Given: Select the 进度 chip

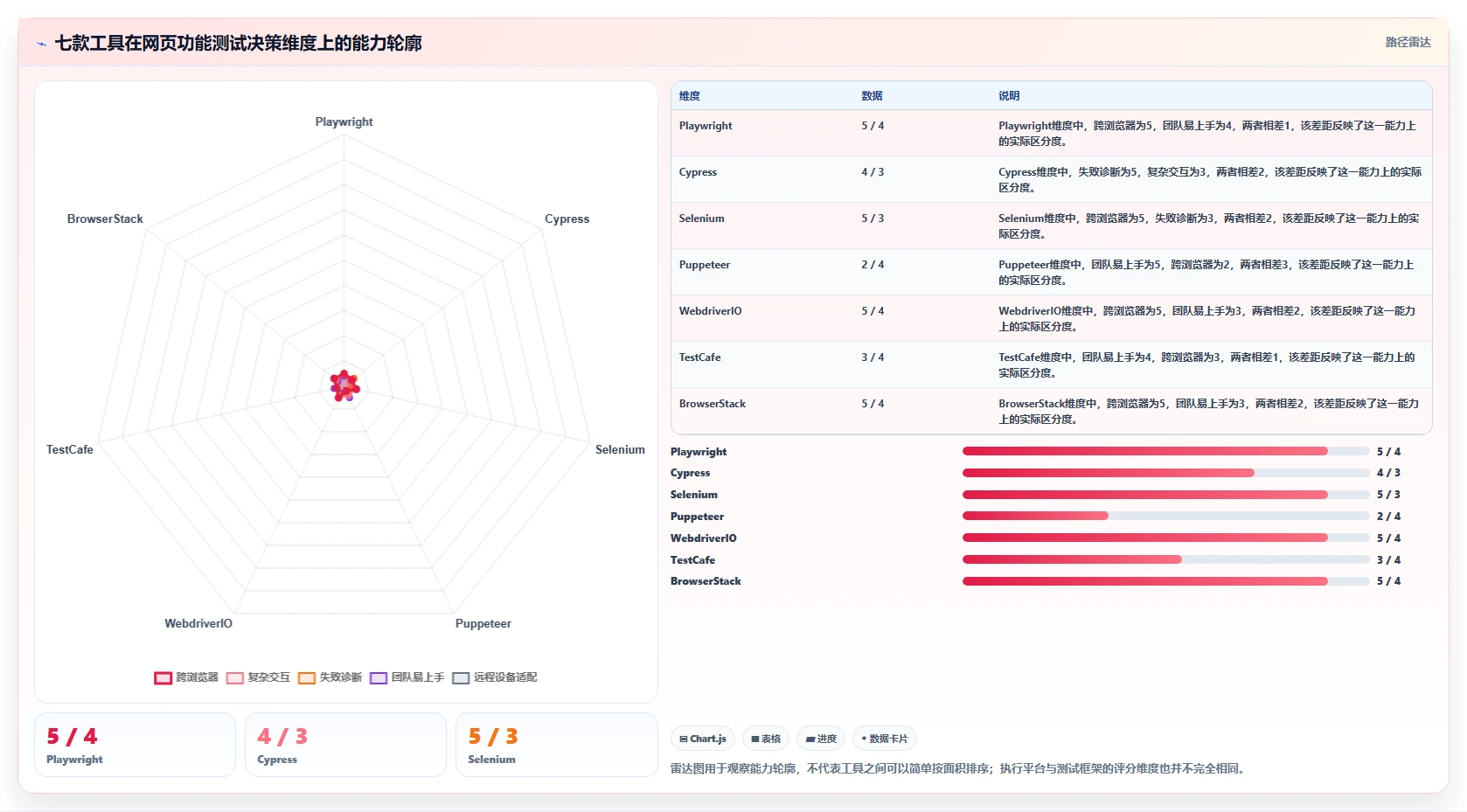Looking at the screenshot, I should pos(821,739).
